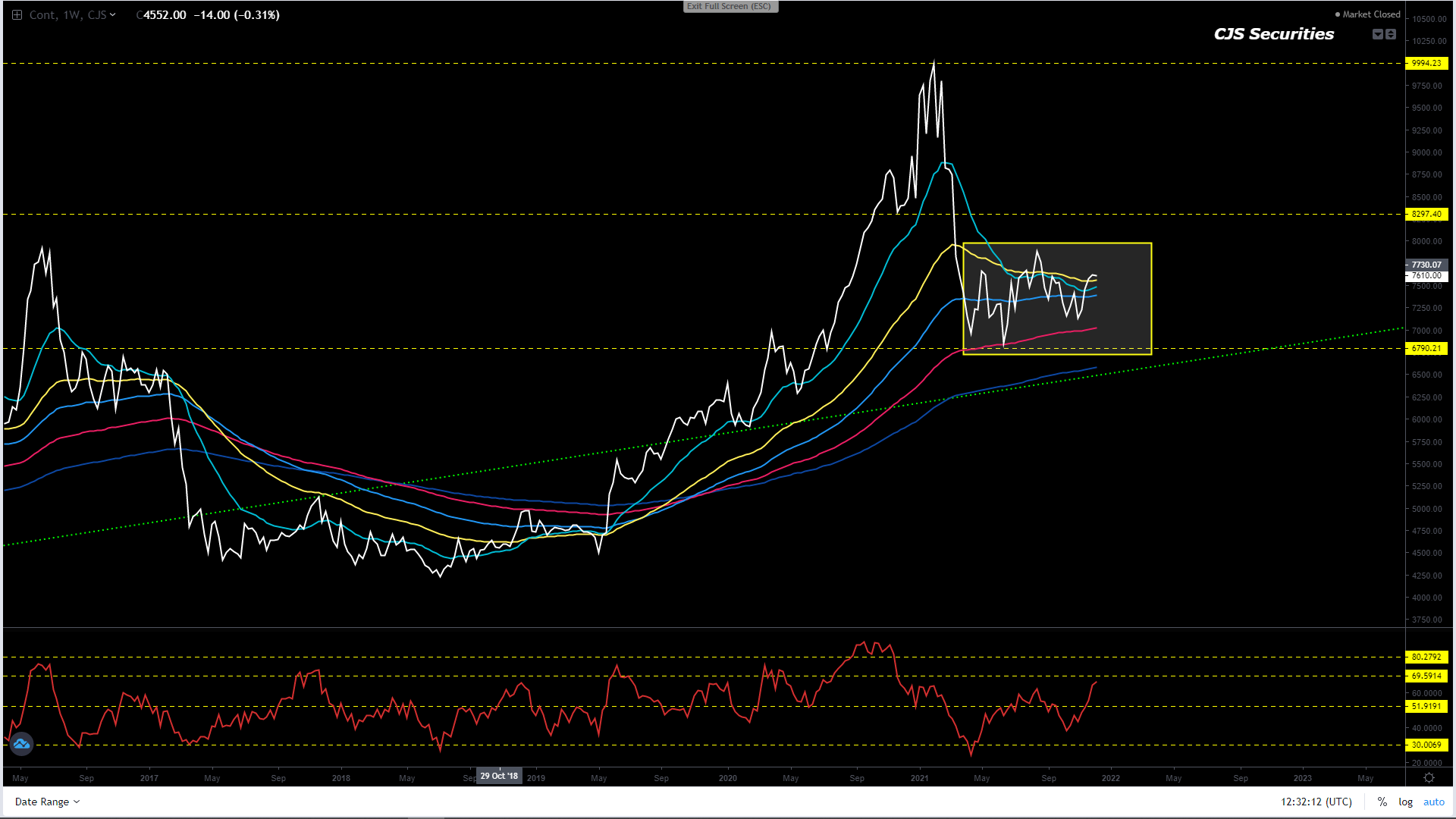
Task: Toggle auto scale mode
Action: (x=1433, y=802)
